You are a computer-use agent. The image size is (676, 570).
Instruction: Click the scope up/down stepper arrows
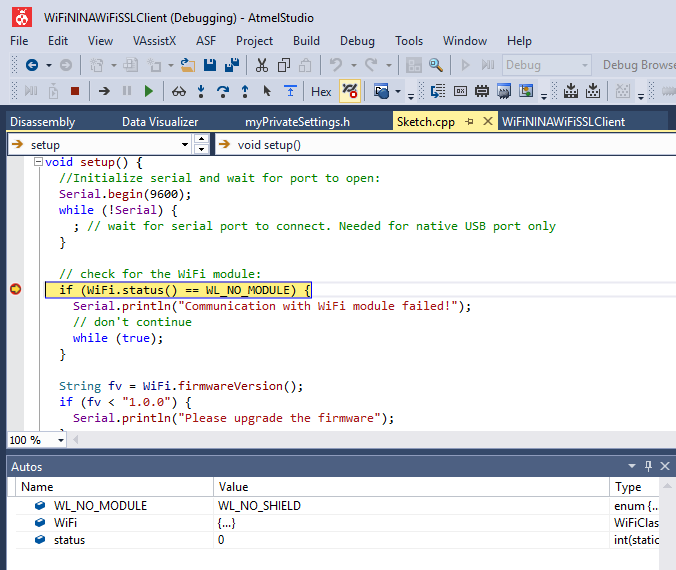pos(201,144)
